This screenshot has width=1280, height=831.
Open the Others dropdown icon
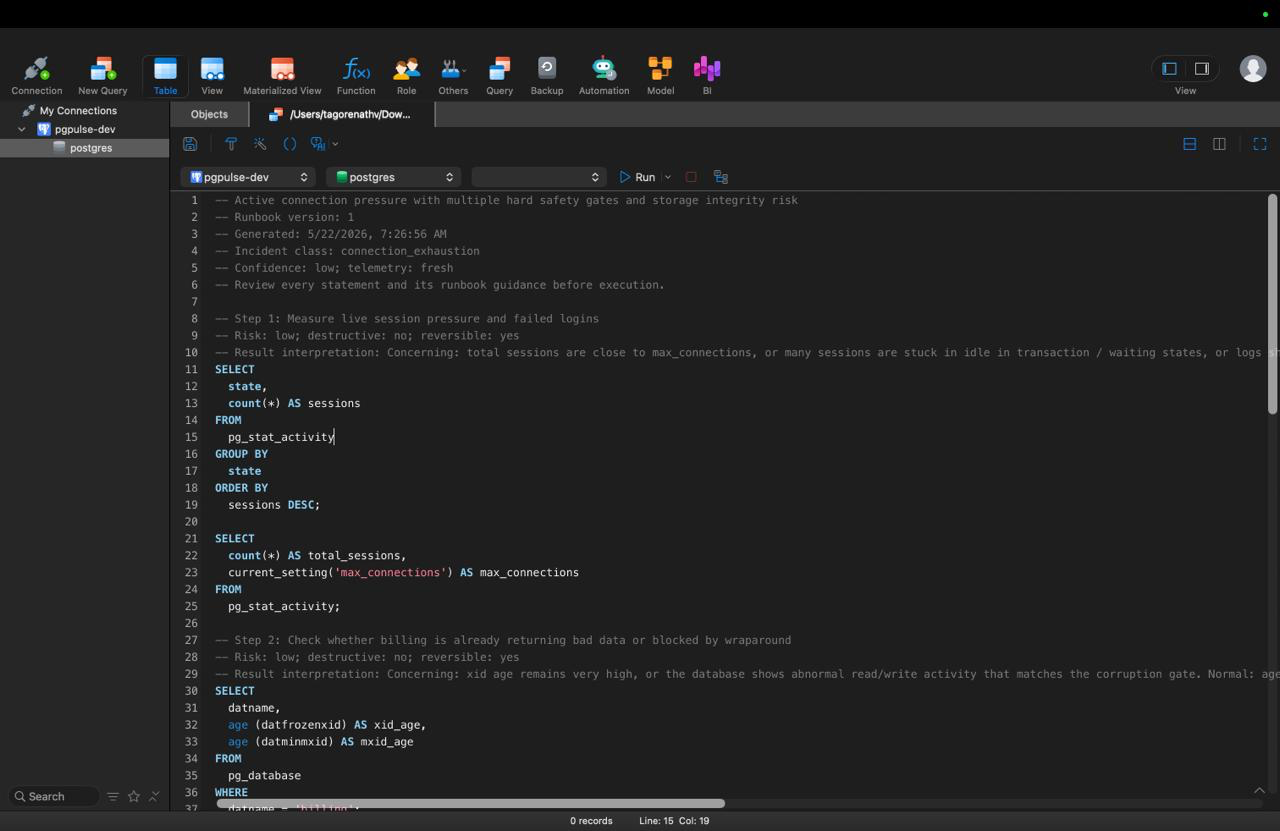(x=453, y=76)
